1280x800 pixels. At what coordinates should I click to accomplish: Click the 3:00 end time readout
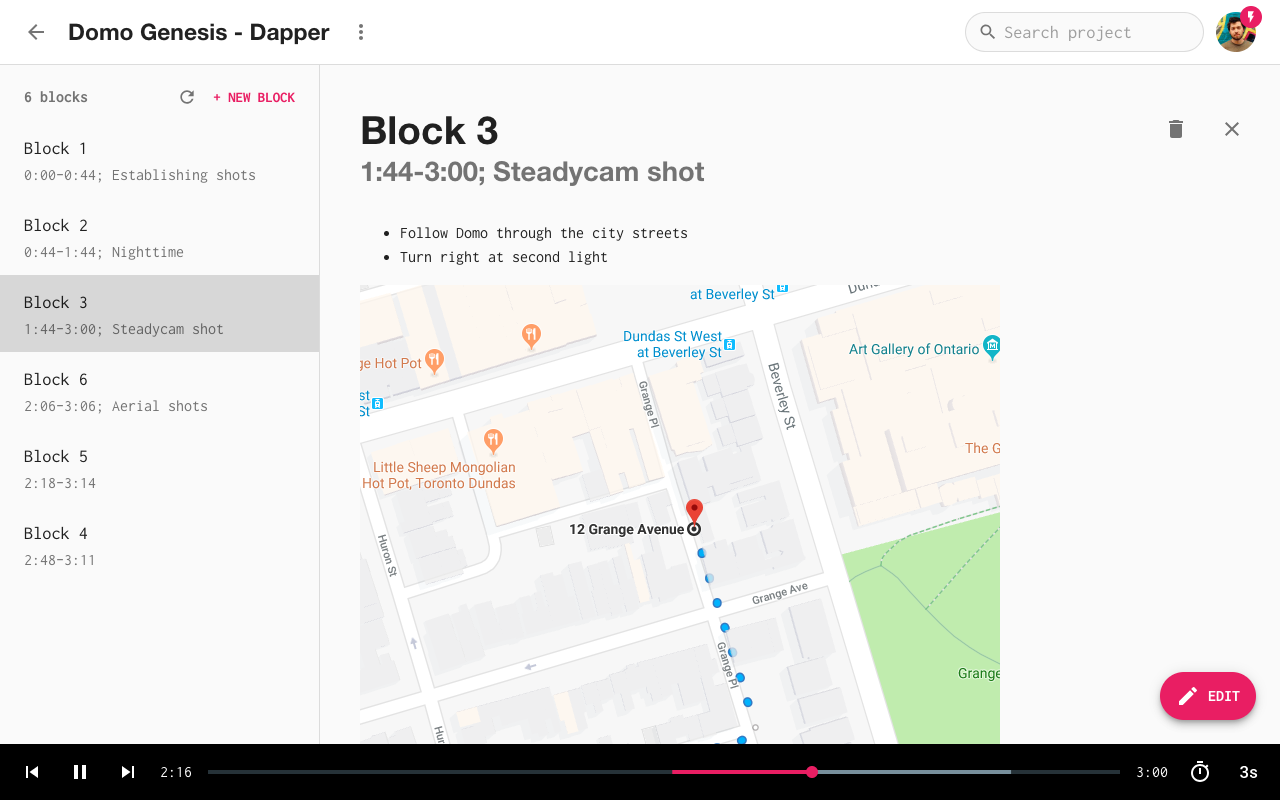1152,772
